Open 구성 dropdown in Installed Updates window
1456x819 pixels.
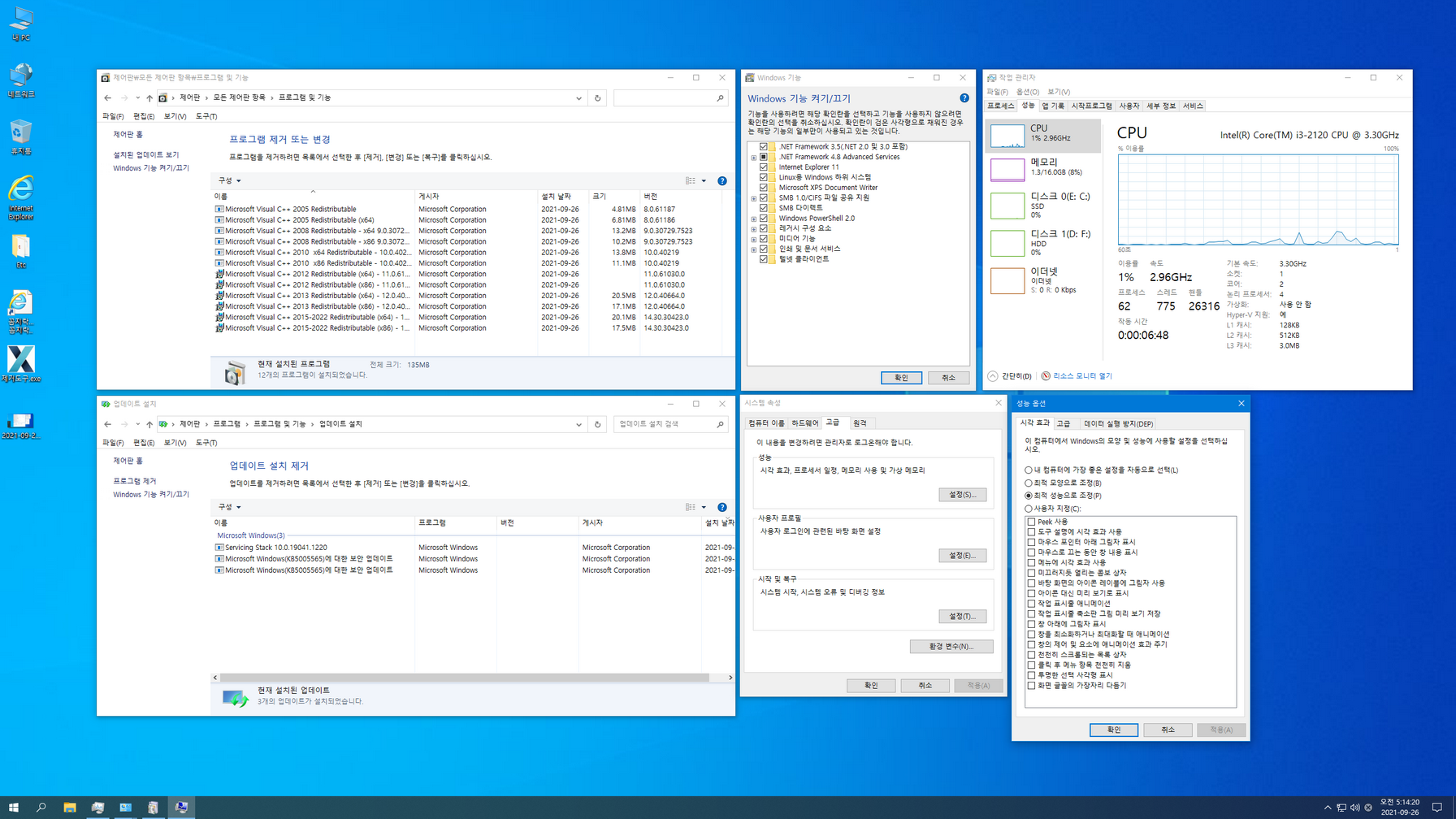[x=229, y=507]
